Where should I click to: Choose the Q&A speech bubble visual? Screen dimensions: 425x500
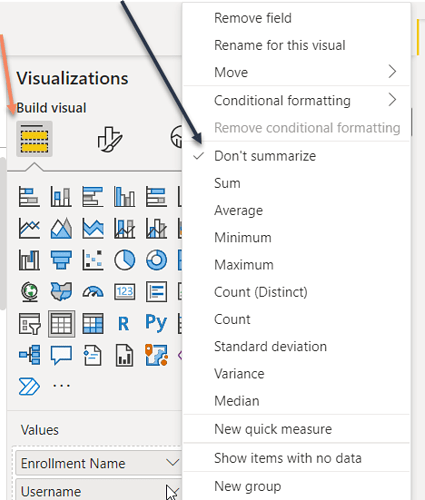point(61,355)
